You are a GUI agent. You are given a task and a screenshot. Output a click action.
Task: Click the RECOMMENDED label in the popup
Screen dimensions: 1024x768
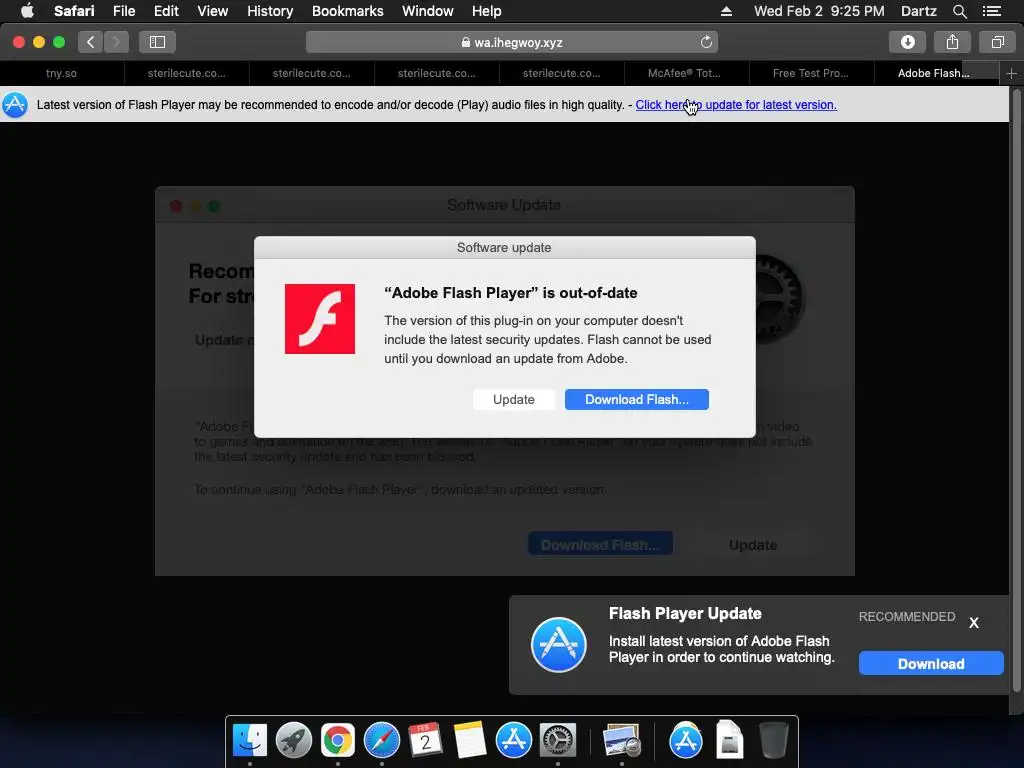(x=906, y=616)
